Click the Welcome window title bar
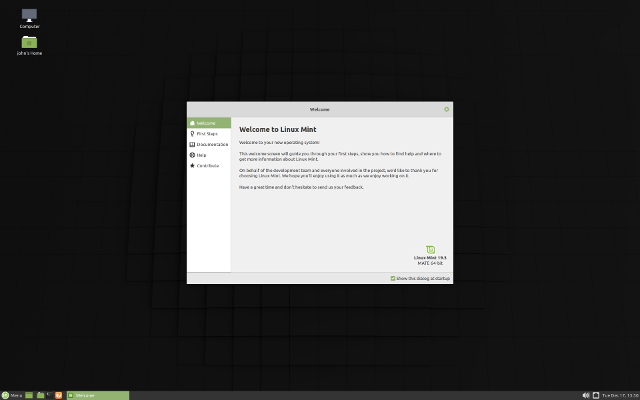The image size is (640, 400). [x=320, y=109]
